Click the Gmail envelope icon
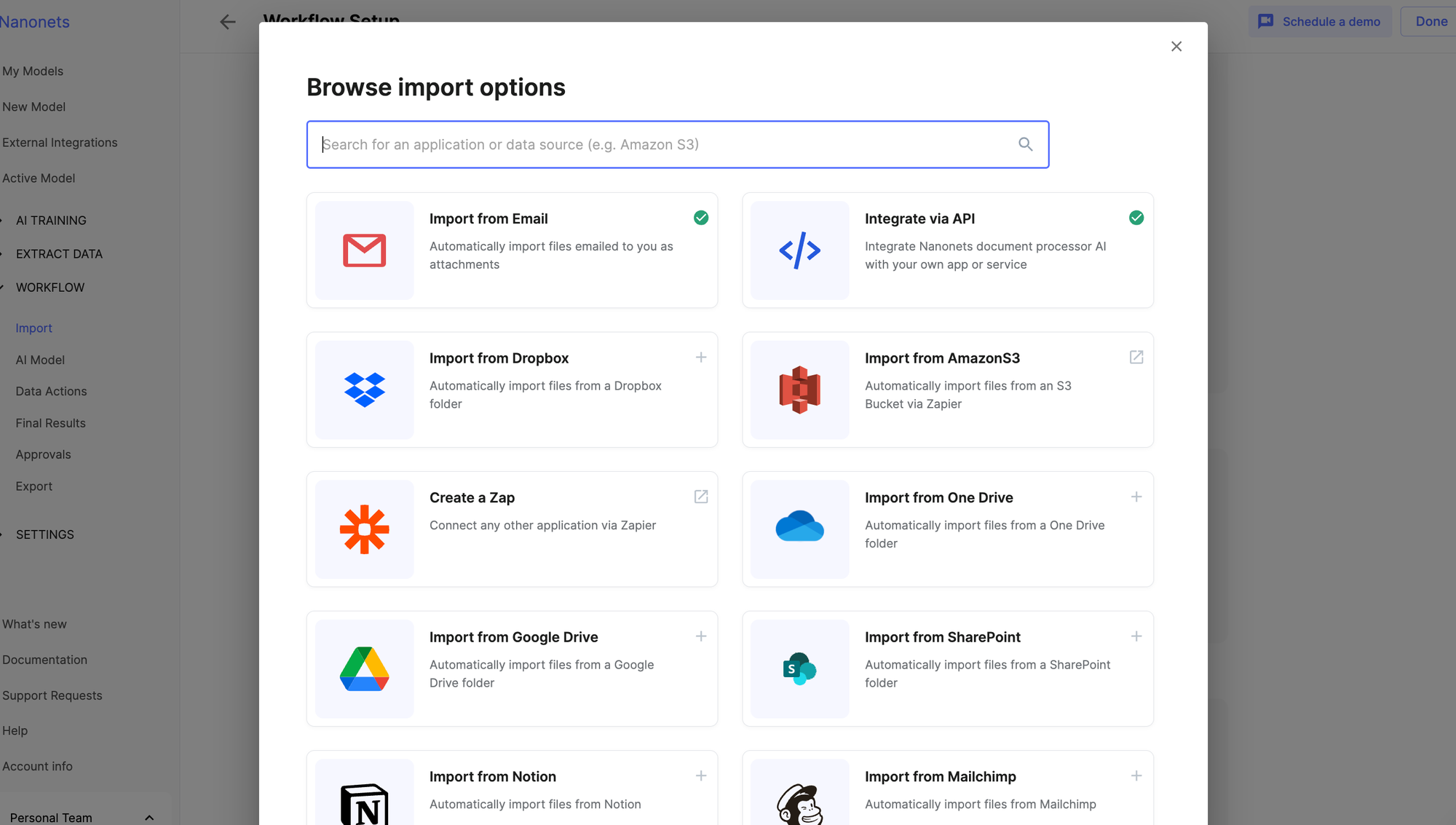This screenshot has height=825, width=1456. [364, 250]
